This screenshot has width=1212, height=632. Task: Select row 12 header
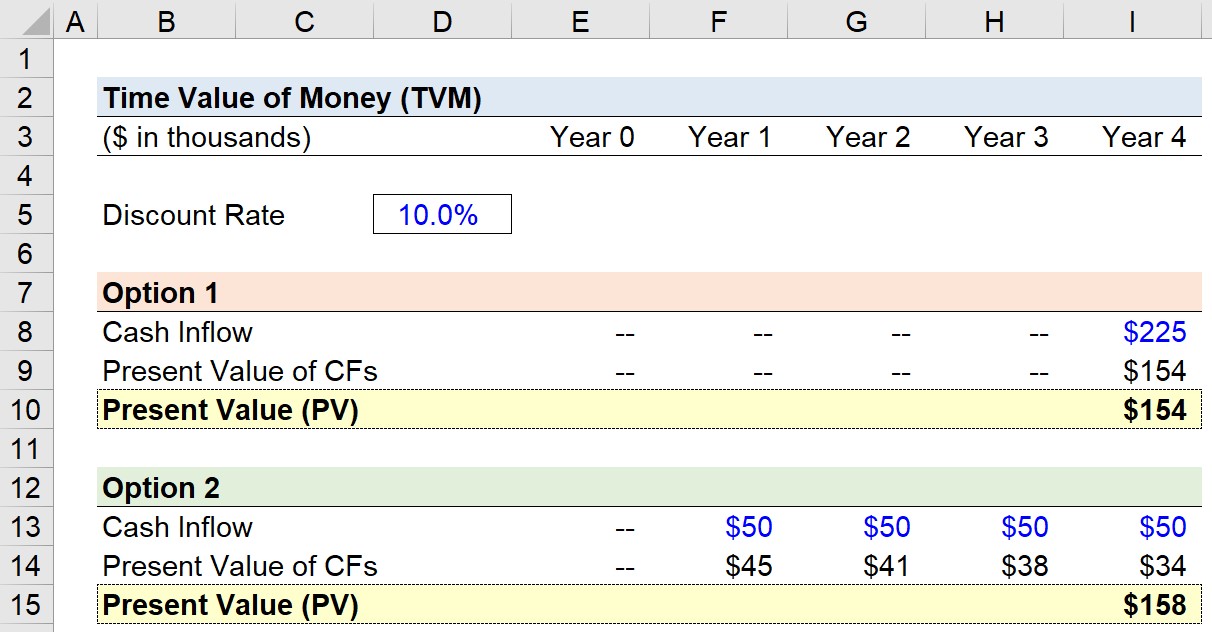(x=27, y=487)
